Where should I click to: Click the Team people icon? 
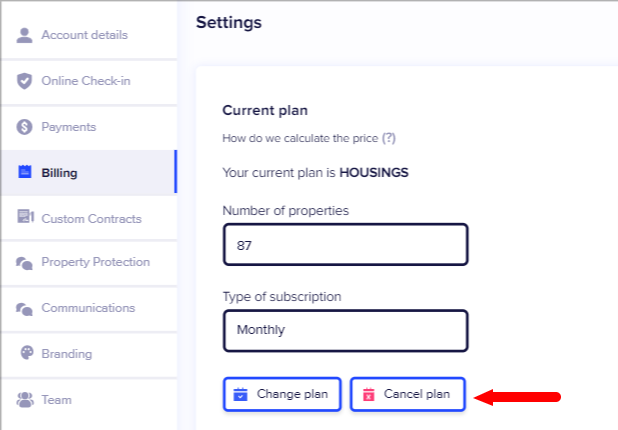25,399
